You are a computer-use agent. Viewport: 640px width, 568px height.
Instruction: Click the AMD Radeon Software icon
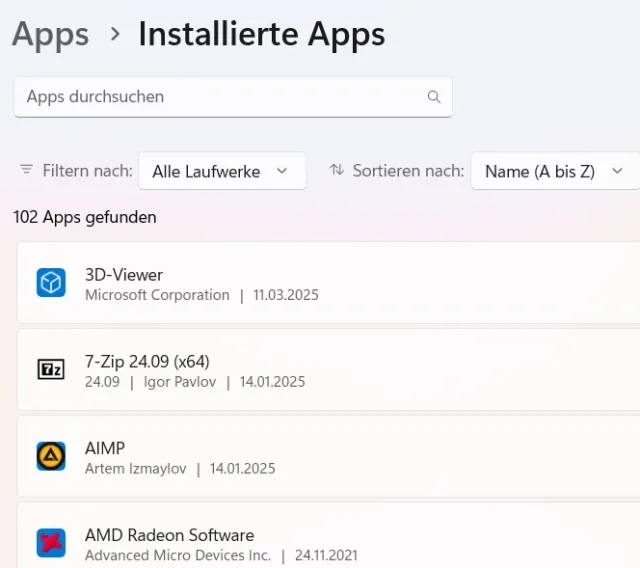(51, 543)
